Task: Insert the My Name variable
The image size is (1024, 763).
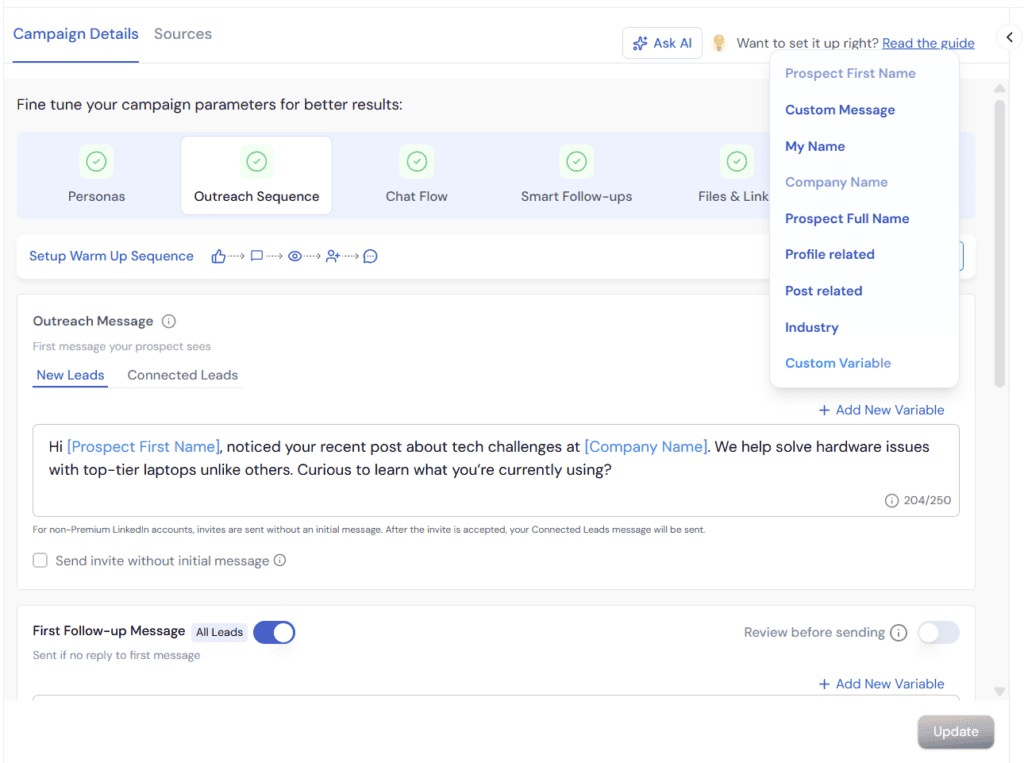Action: click(x=815, y=146)
